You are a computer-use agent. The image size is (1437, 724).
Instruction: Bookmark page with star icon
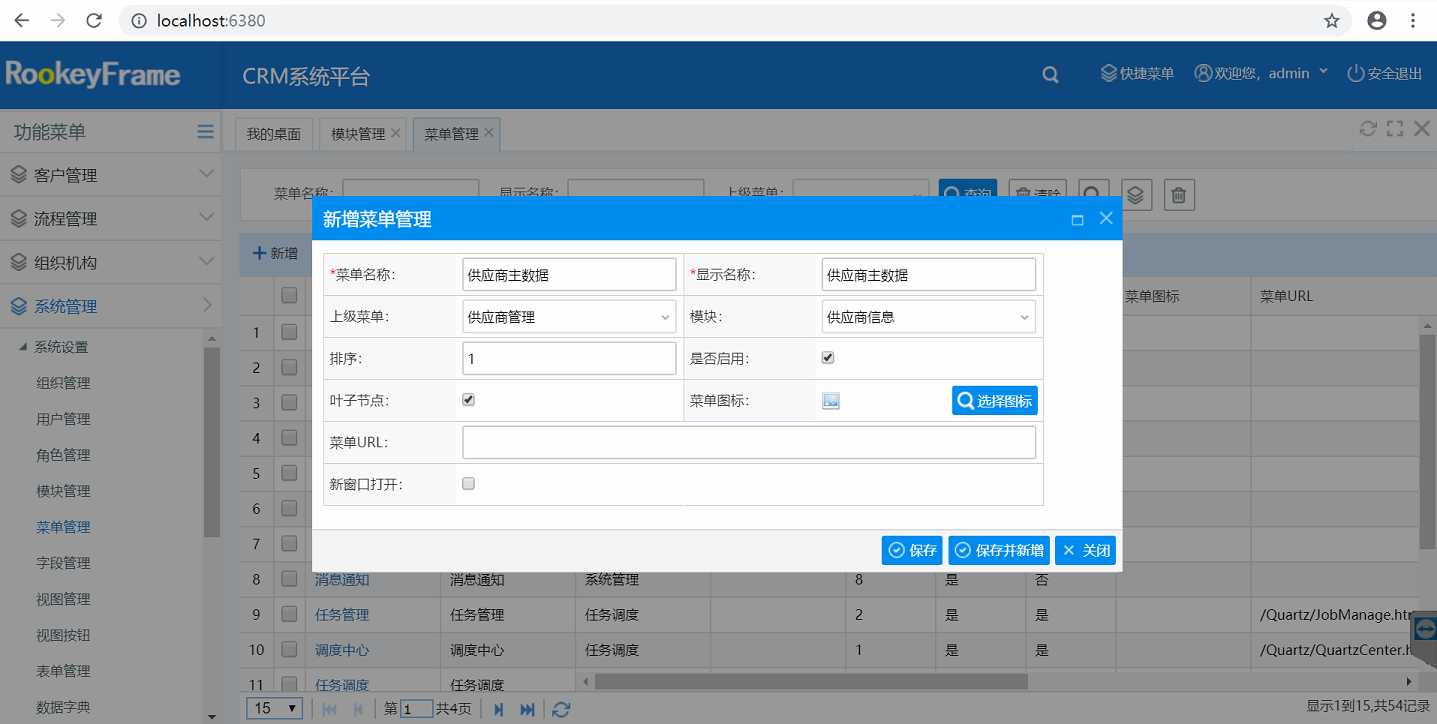[x=1332, y=20]
